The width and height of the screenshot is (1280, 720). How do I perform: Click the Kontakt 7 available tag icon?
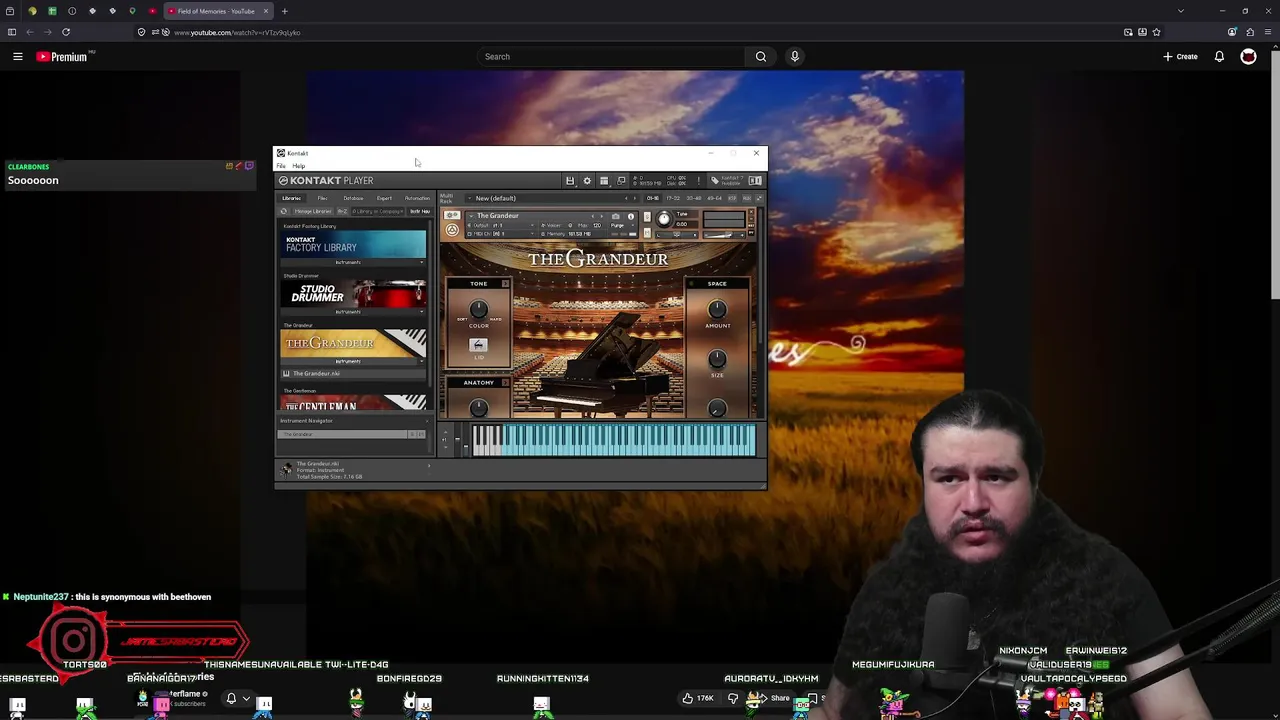(x=714, y=181)
